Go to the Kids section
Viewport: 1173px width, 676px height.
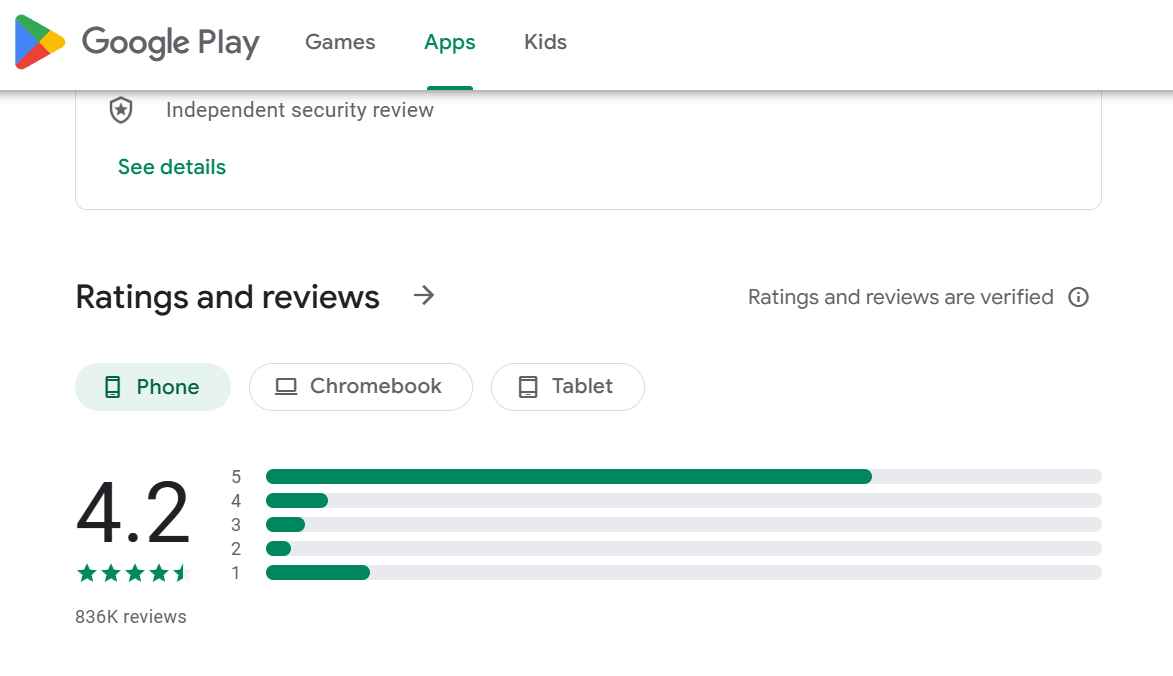click(x=545, y=42)
